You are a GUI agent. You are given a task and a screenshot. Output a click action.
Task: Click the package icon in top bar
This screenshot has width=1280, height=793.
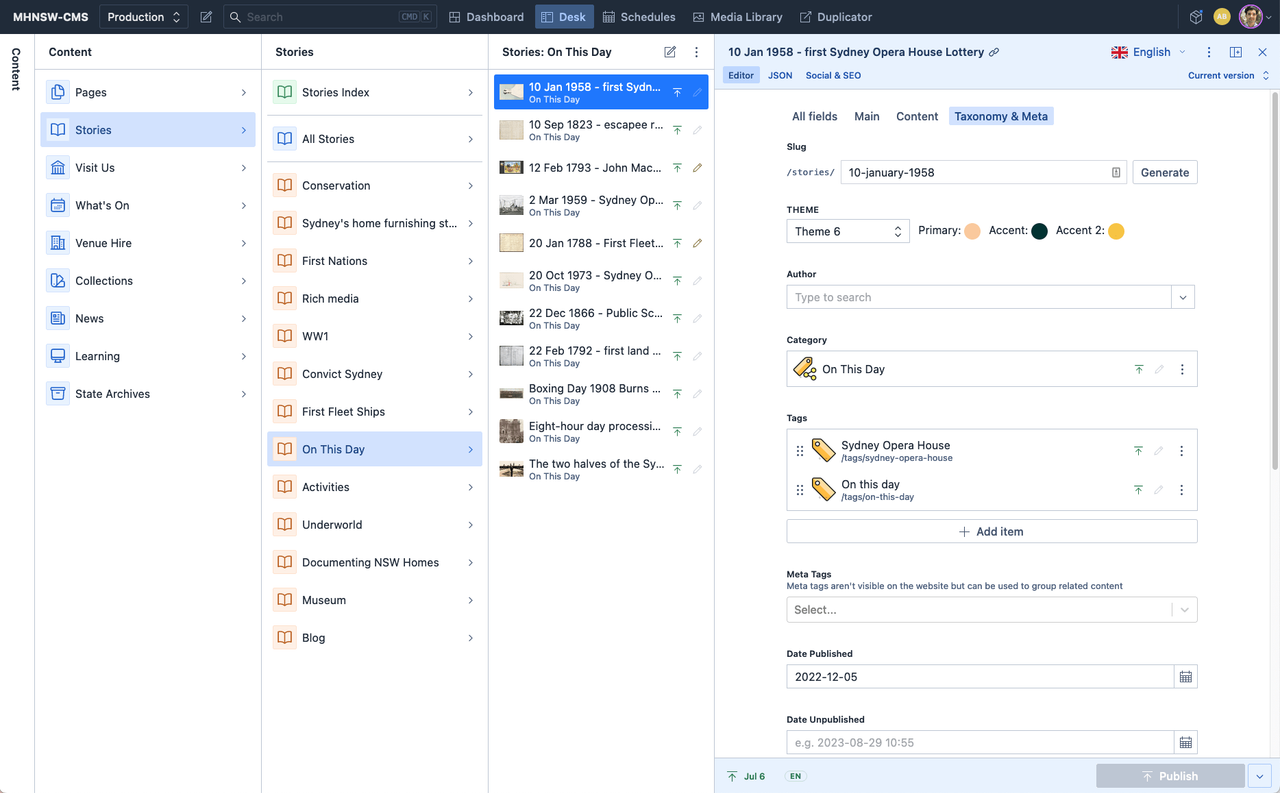click(x=1196, y=17)
